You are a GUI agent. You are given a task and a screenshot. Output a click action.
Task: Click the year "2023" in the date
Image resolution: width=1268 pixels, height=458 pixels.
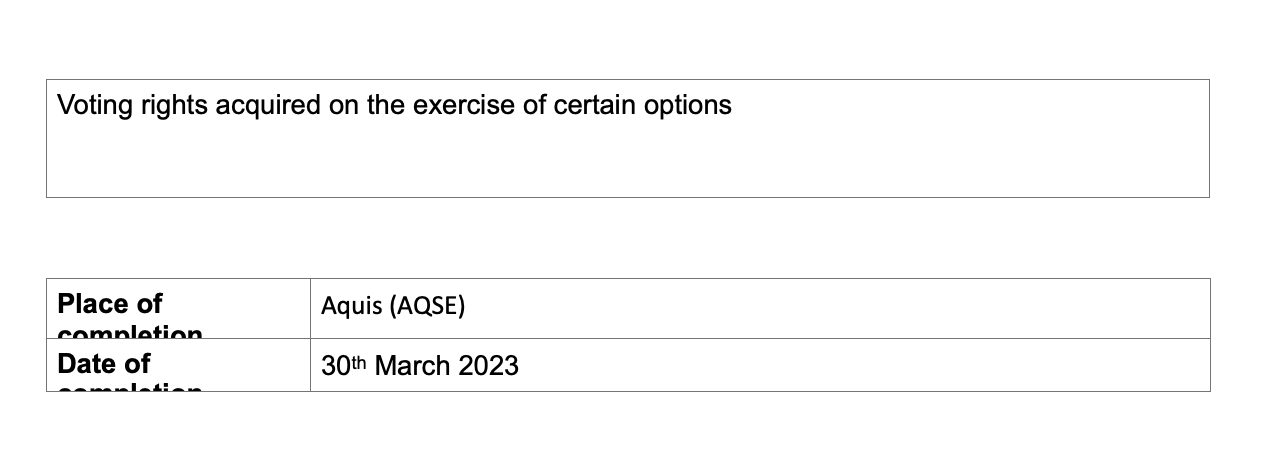(x=488, y=366)
